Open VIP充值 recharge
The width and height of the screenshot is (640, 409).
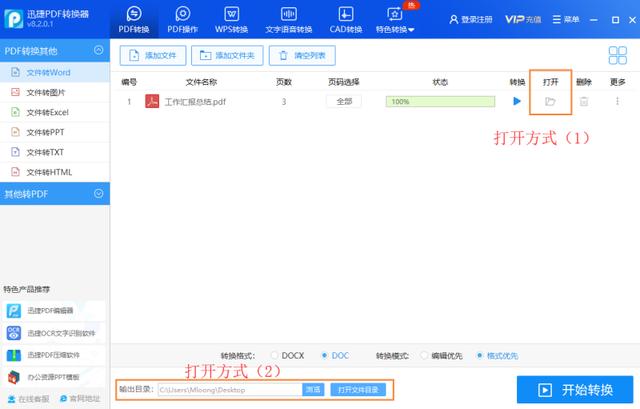point(523,19)
